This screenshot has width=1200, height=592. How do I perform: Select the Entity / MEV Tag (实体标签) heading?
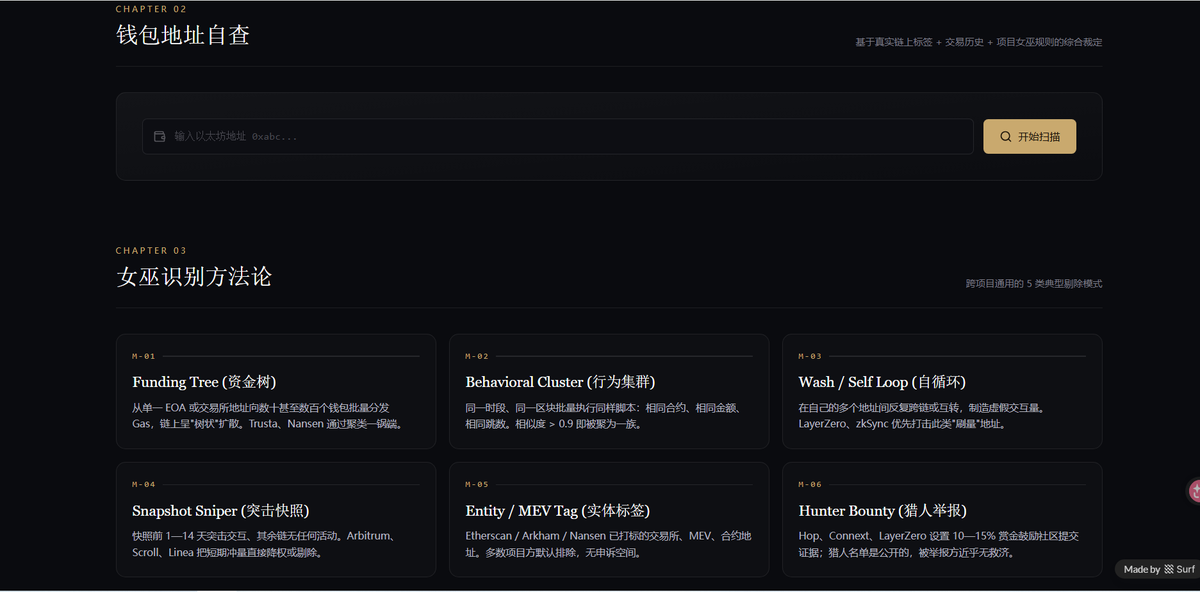(x=557, y=511)
